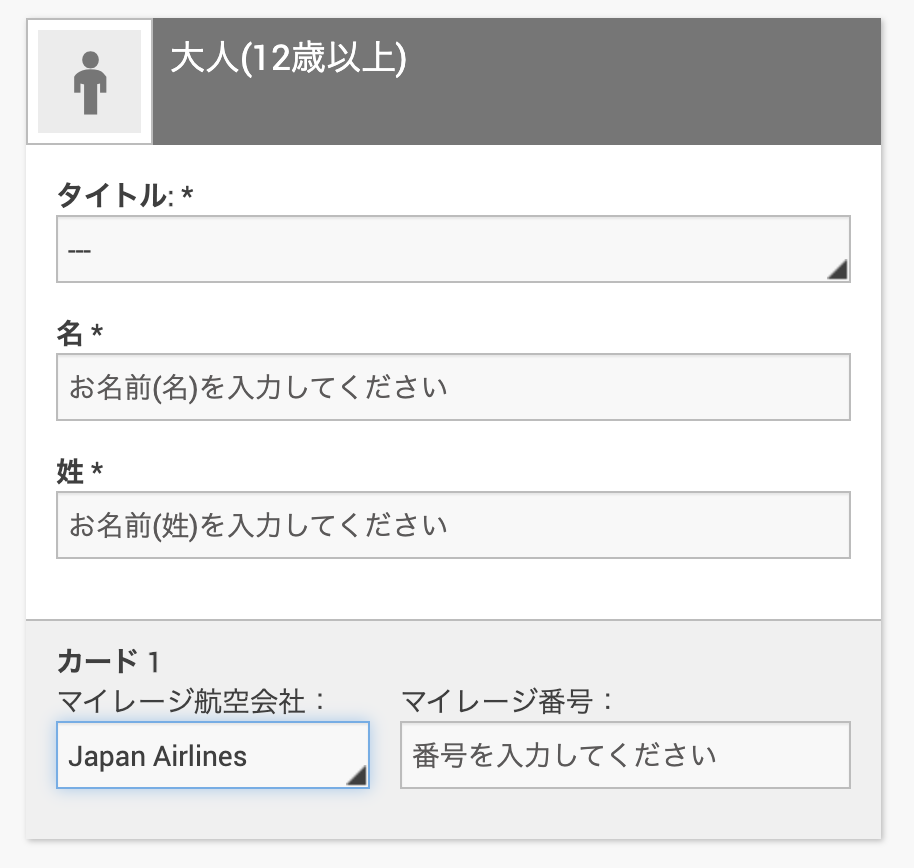Click the マイレージ番号 label
914x868 pixels.
coord(506,701)
